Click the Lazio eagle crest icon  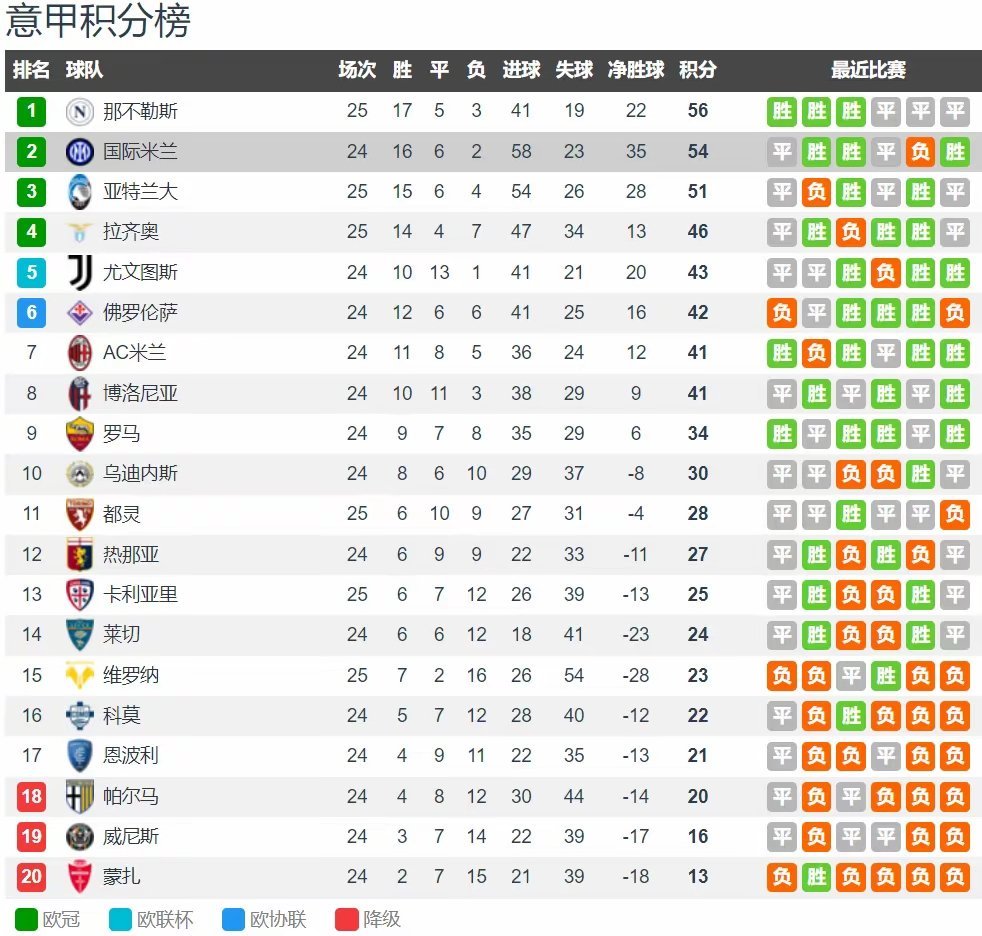80,232
